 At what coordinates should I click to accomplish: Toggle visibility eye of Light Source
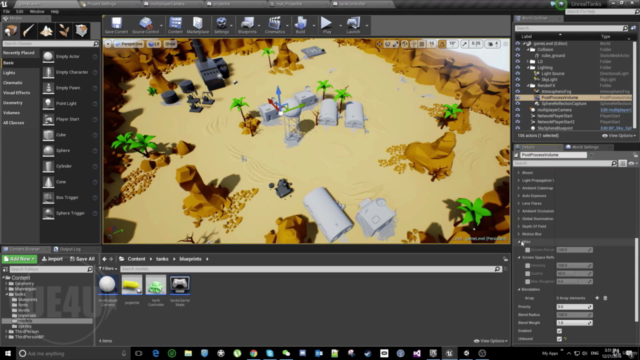pos(518,73)
